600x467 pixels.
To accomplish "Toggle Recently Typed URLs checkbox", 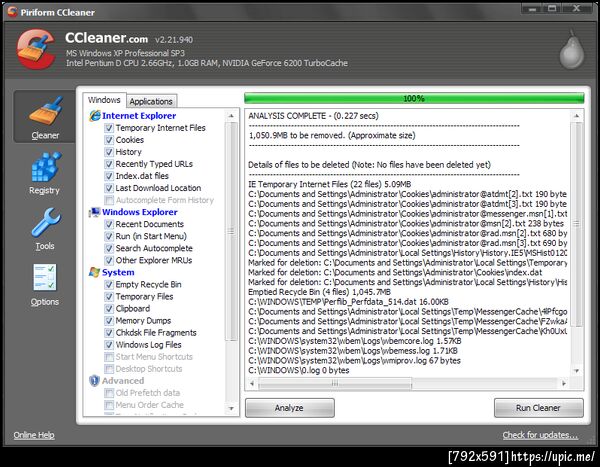I will pyautogui.click(x=109, y=164).
